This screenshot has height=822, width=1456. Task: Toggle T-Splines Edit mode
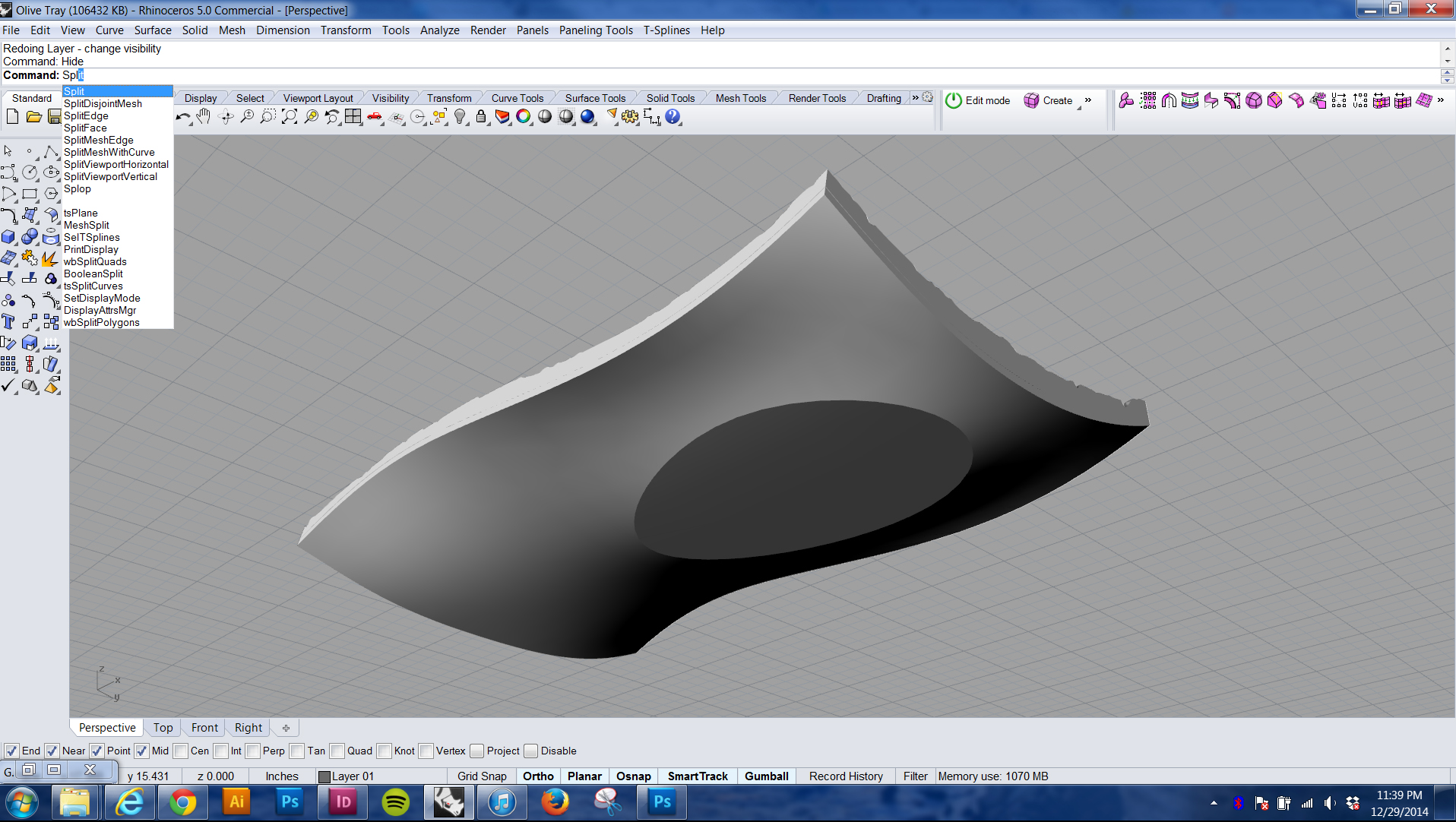[977, 100]
